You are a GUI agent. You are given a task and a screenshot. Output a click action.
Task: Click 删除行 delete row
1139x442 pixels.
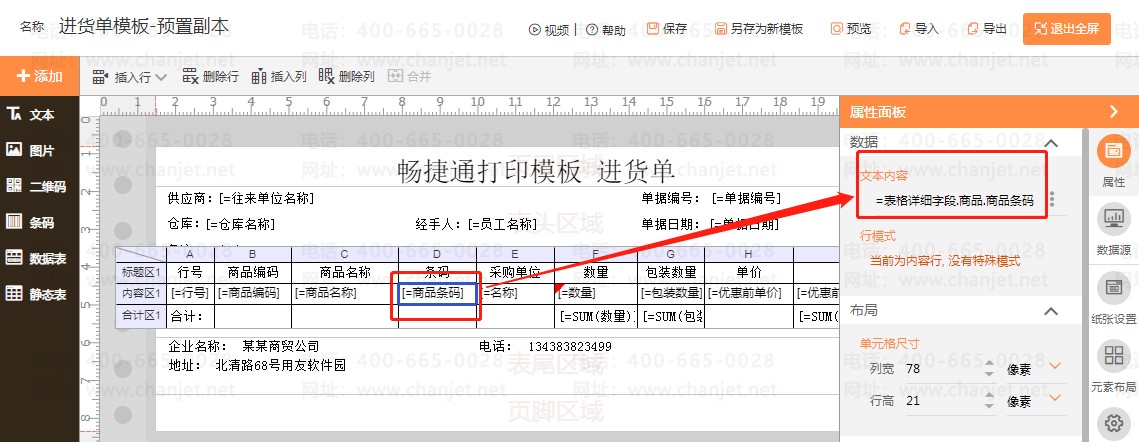211,76
